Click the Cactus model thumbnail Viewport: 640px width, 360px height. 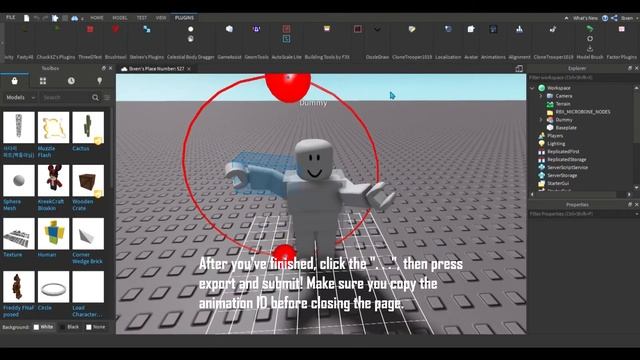[x=88, y=127]
